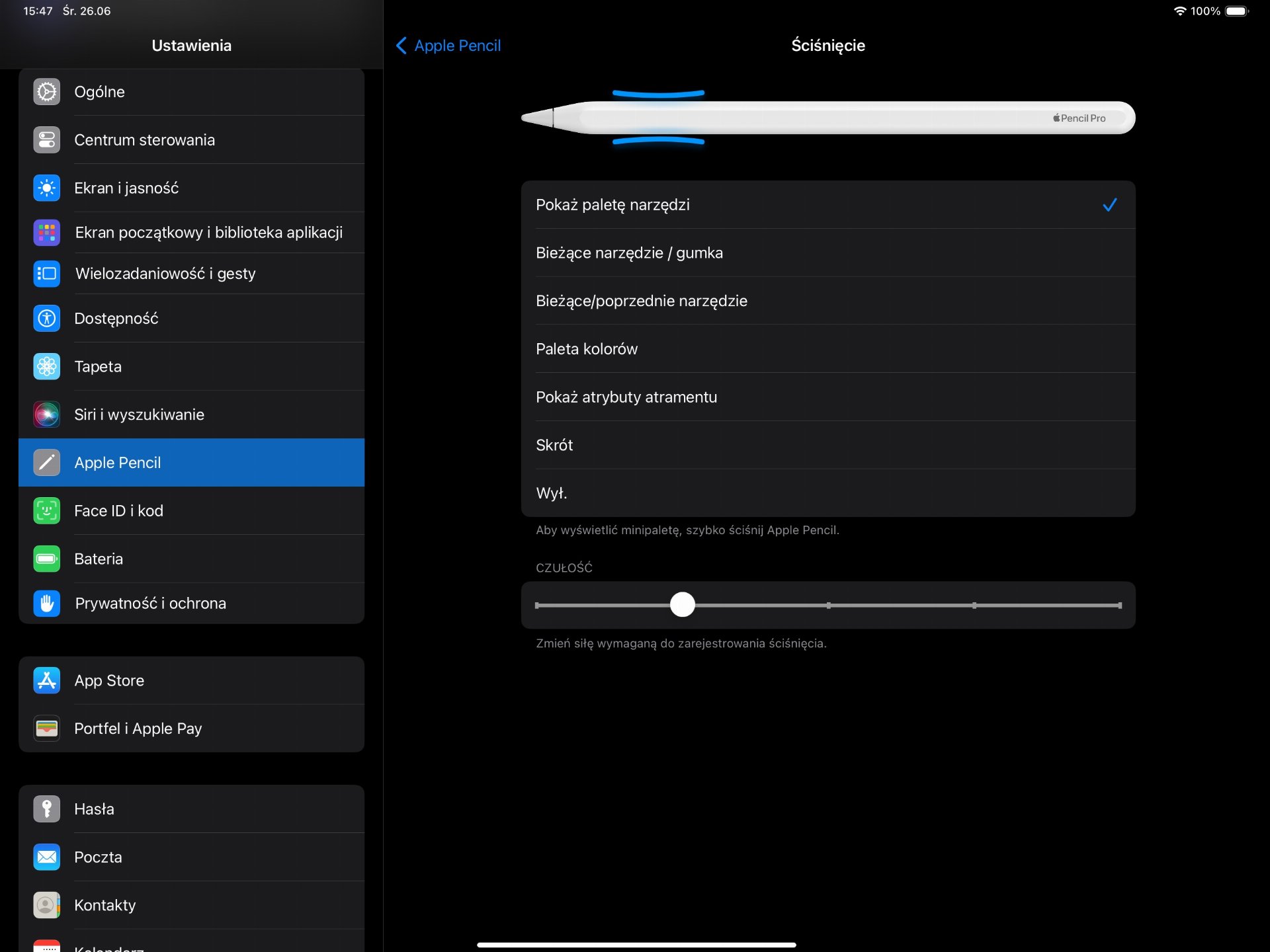Tap the 15:47 clock in status bar
This screenshot has height=952, width=1270.
38,11
